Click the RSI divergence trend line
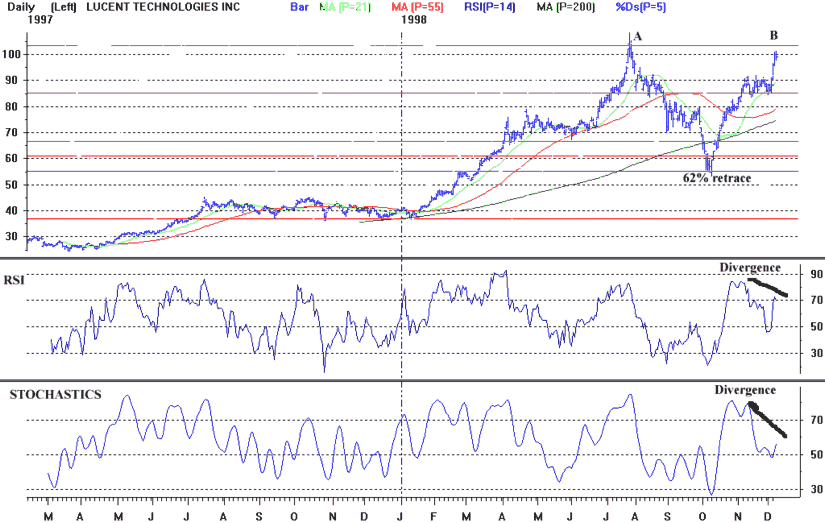The width and height of the screenshot is (825, 523). [768, 287]
